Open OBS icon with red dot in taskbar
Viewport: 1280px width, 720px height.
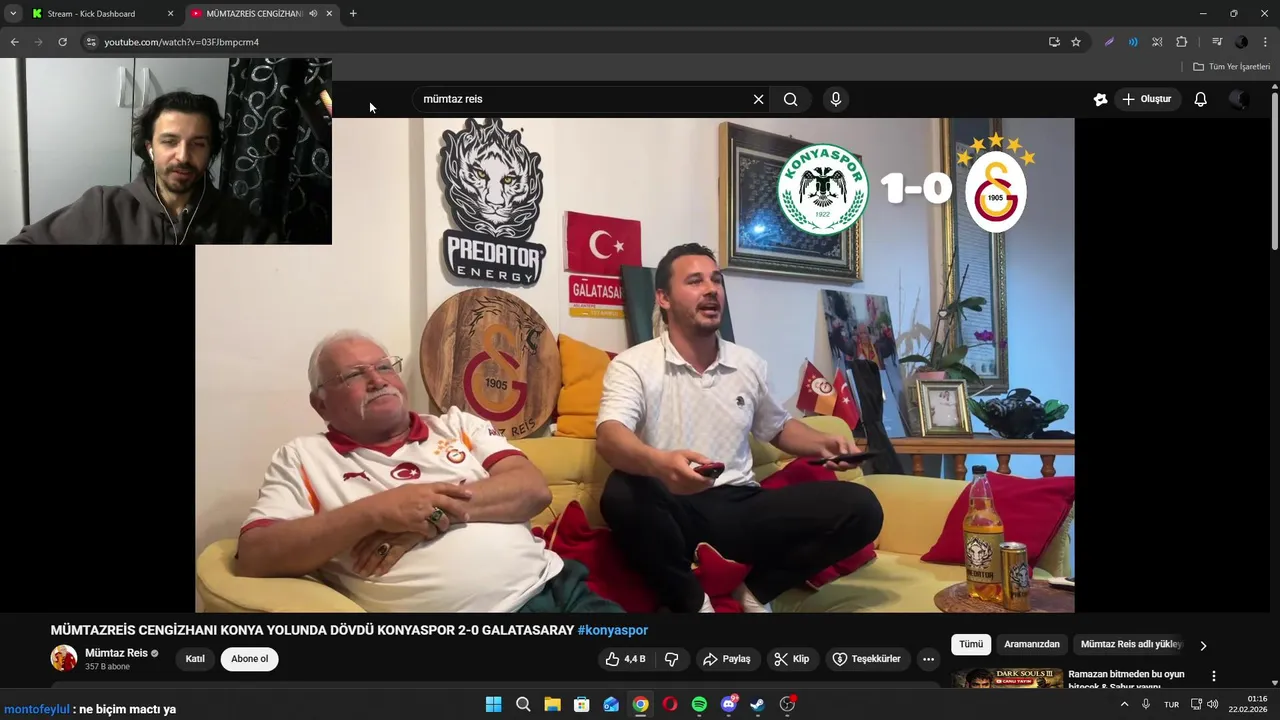click(788, 704)
